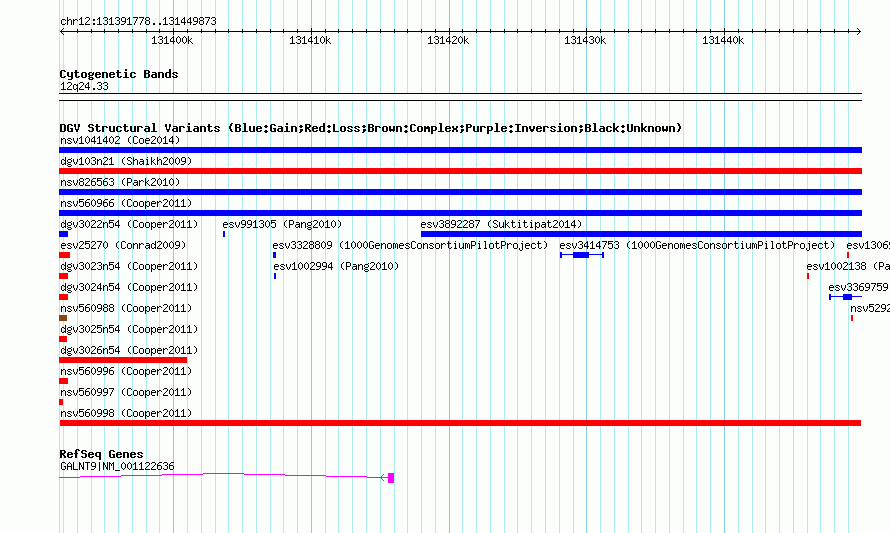
Task: Select brown nsv560988 complex glyph
Action: click(x=63, y=318)
